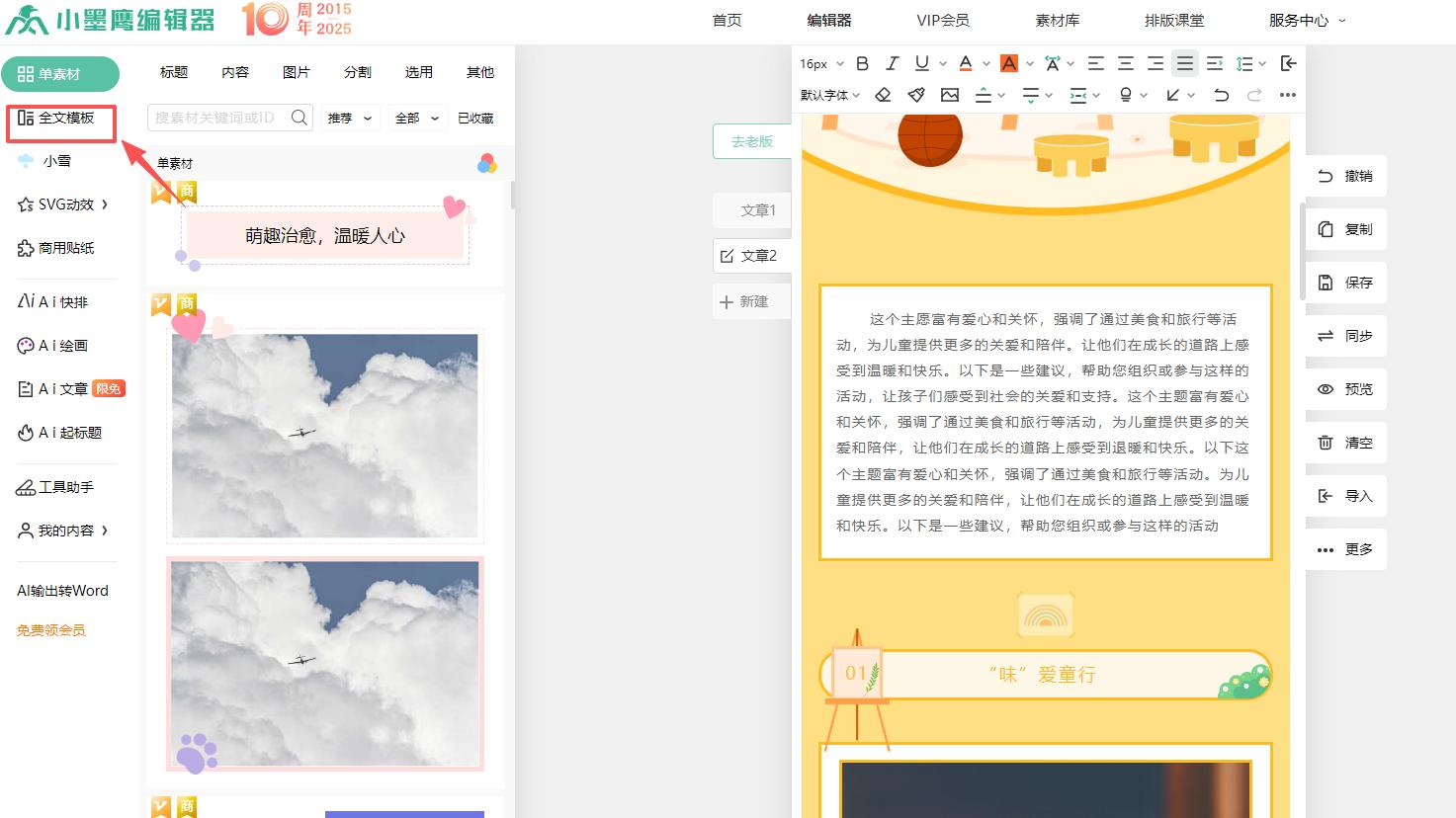Select the format painter brush icon

915,95
